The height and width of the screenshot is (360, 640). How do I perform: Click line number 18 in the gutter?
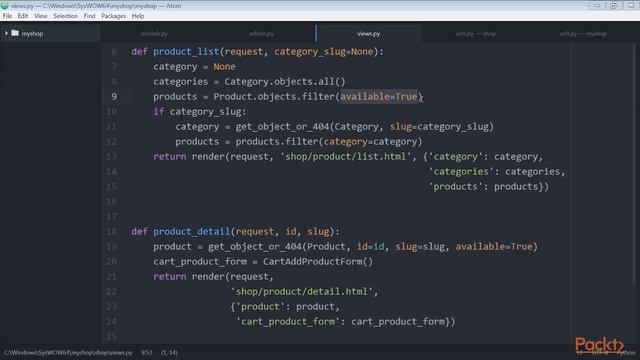click(111, 232)
